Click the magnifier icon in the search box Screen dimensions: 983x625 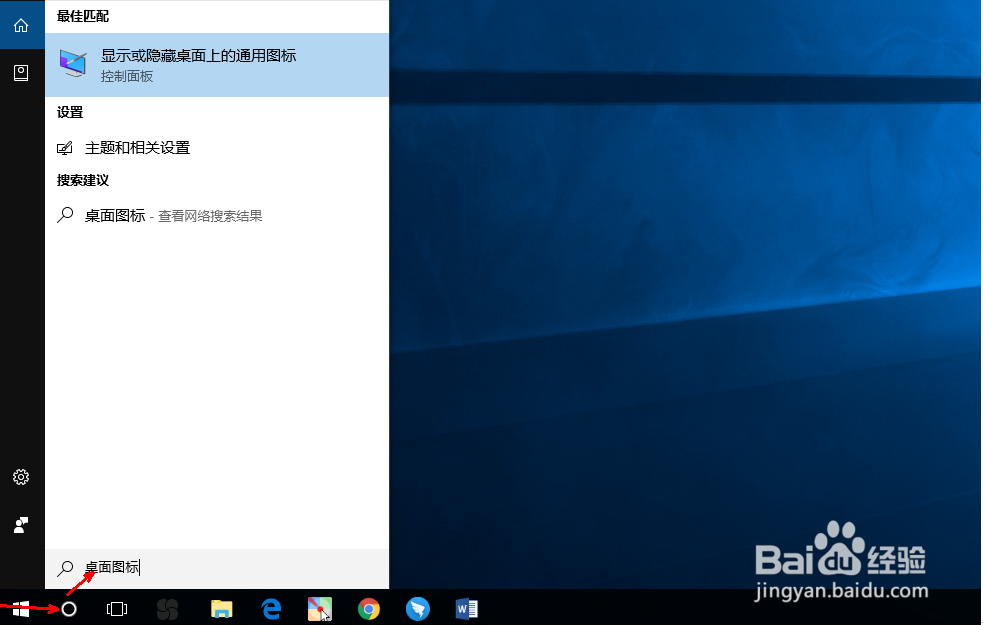pyautogui.click(x=65, y=568)
